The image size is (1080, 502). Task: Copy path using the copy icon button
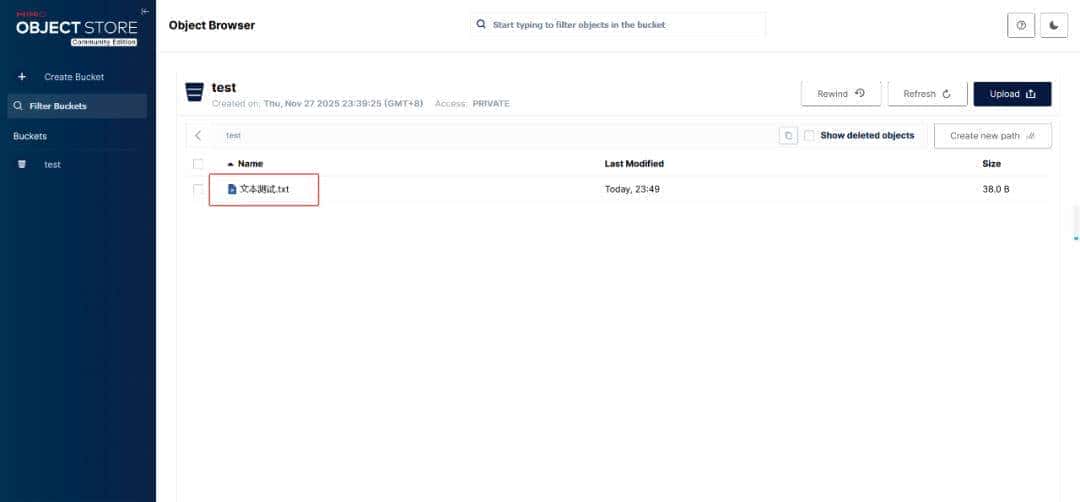pyautogui.click(x=788, y=136)
